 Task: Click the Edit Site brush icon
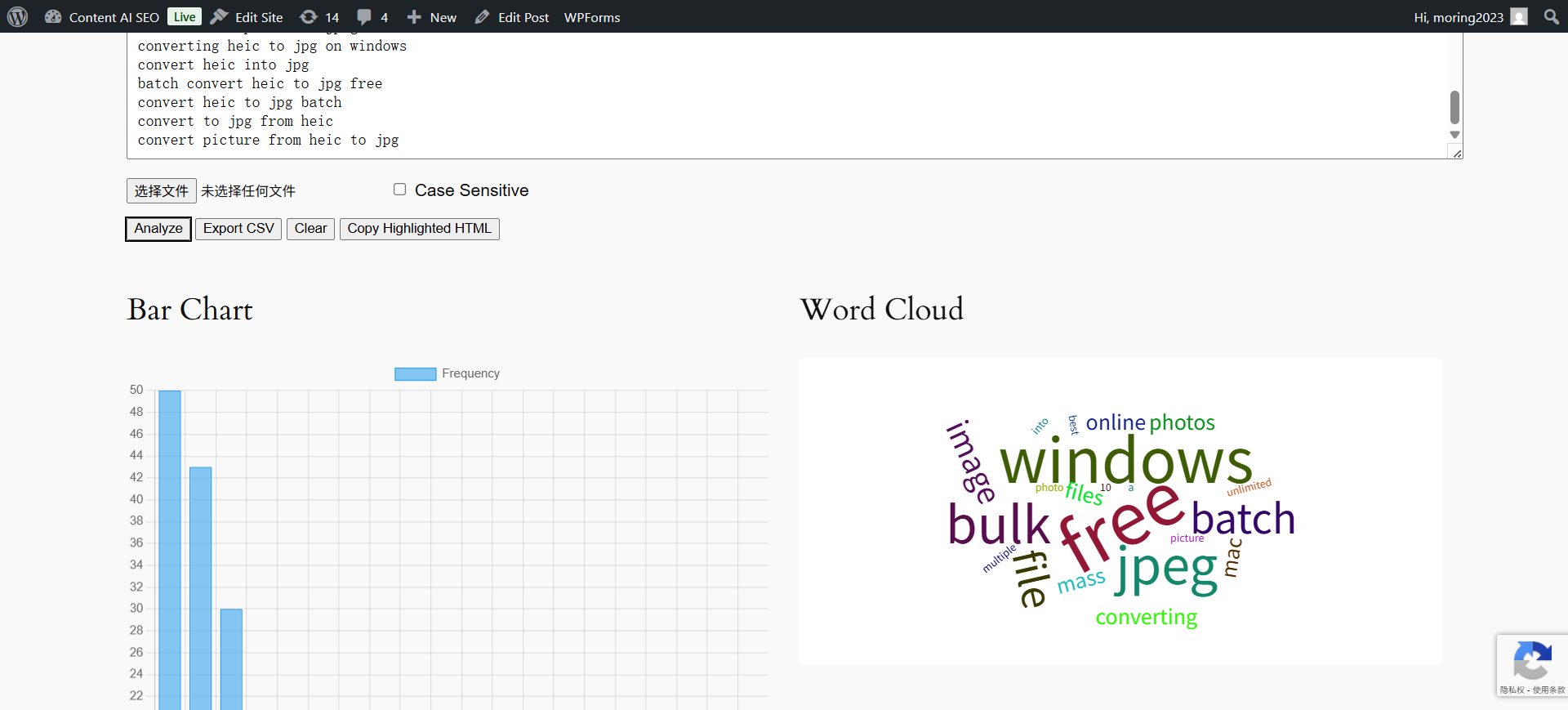[219, 17]
